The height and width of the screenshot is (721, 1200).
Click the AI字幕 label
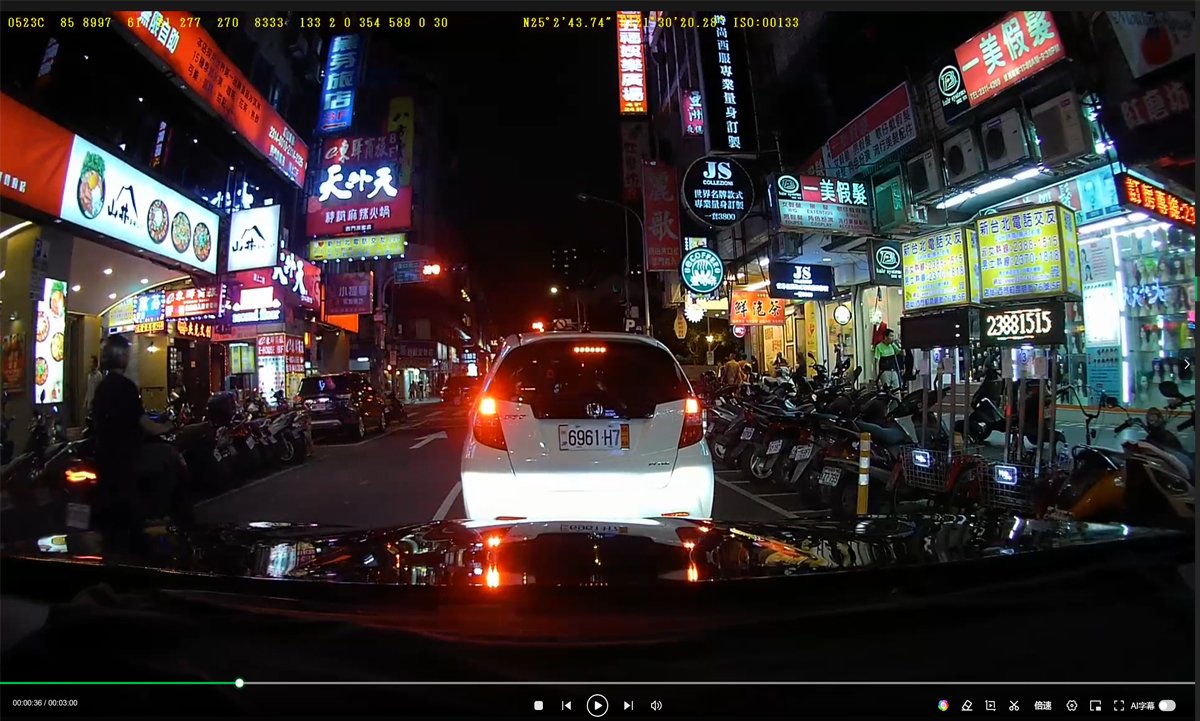(1142, 705)
